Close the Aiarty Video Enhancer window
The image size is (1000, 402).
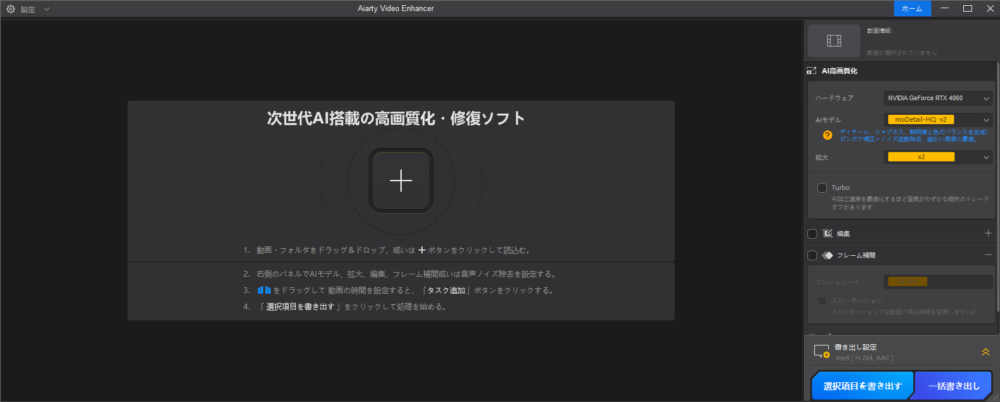point(990,8)
